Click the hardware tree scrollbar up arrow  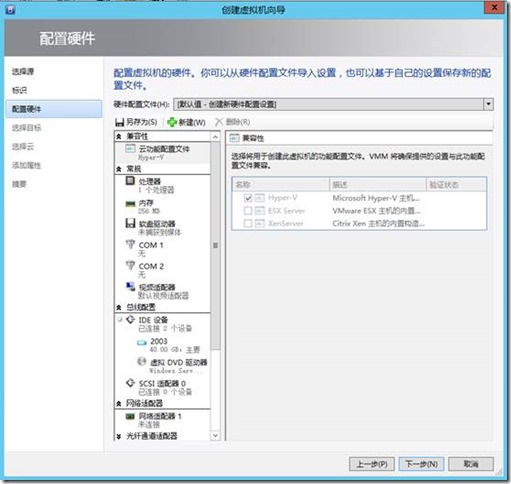[215, 137]
